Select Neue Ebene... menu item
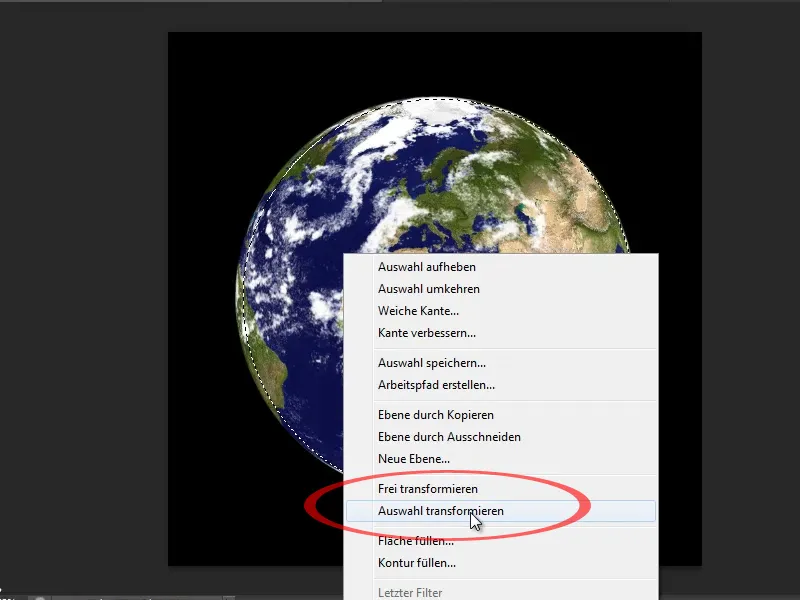This screenshot has width=800, height=600. (x=501, y=459)
